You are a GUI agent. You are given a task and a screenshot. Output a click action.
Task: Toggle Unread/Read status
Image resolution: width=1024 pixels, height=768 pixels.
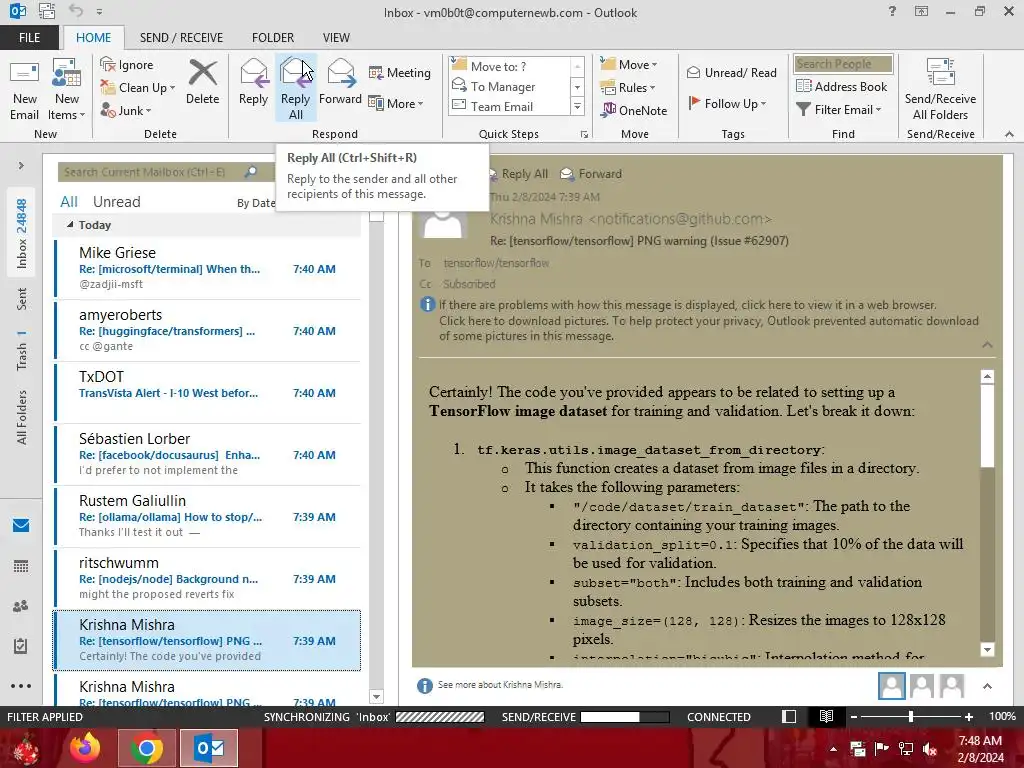(732, 72)
